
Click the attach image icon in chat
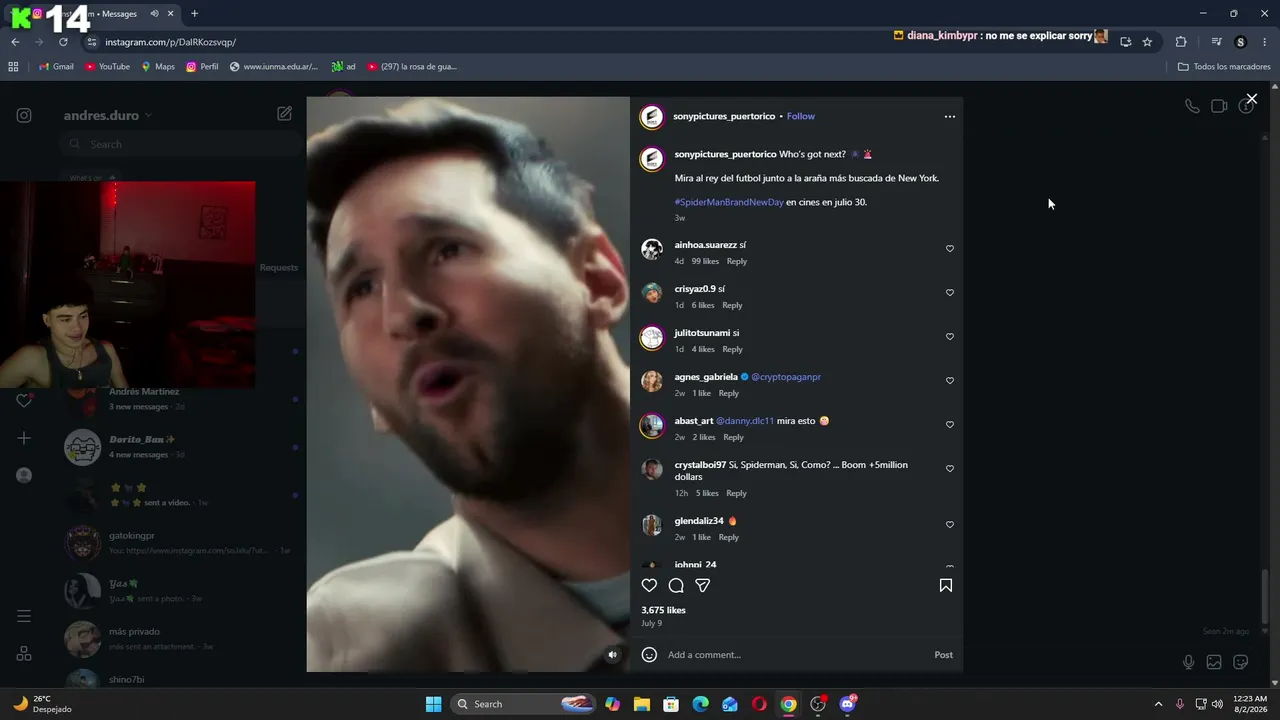click(1214, 662)
